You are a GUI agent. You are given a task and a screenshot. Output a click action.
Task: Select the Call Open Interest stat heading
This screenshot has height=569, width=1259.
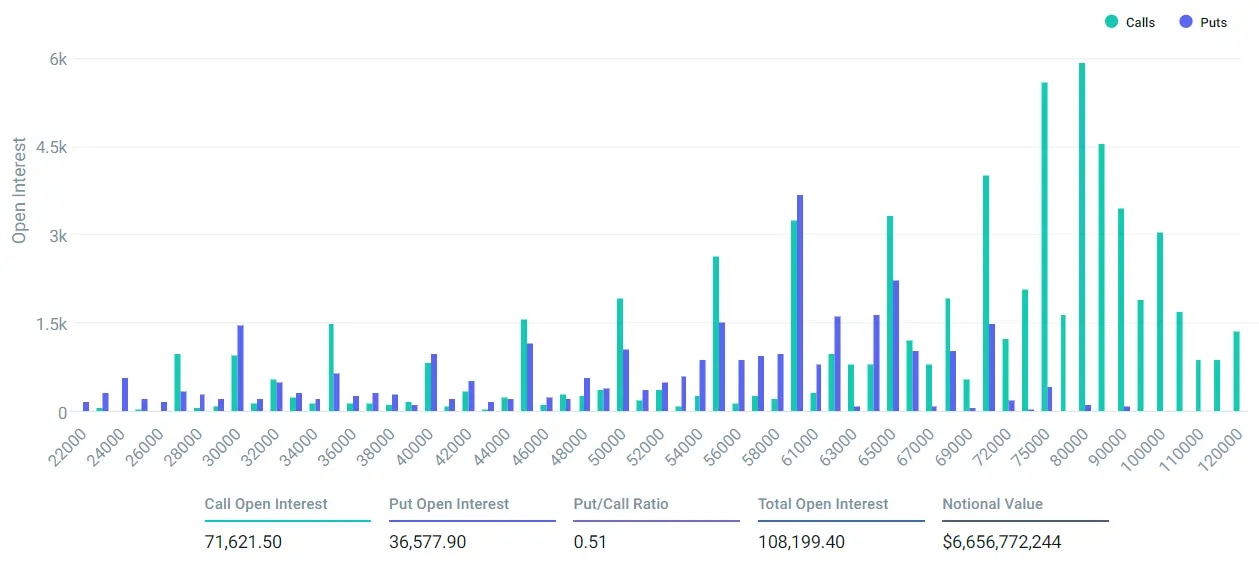266,504
